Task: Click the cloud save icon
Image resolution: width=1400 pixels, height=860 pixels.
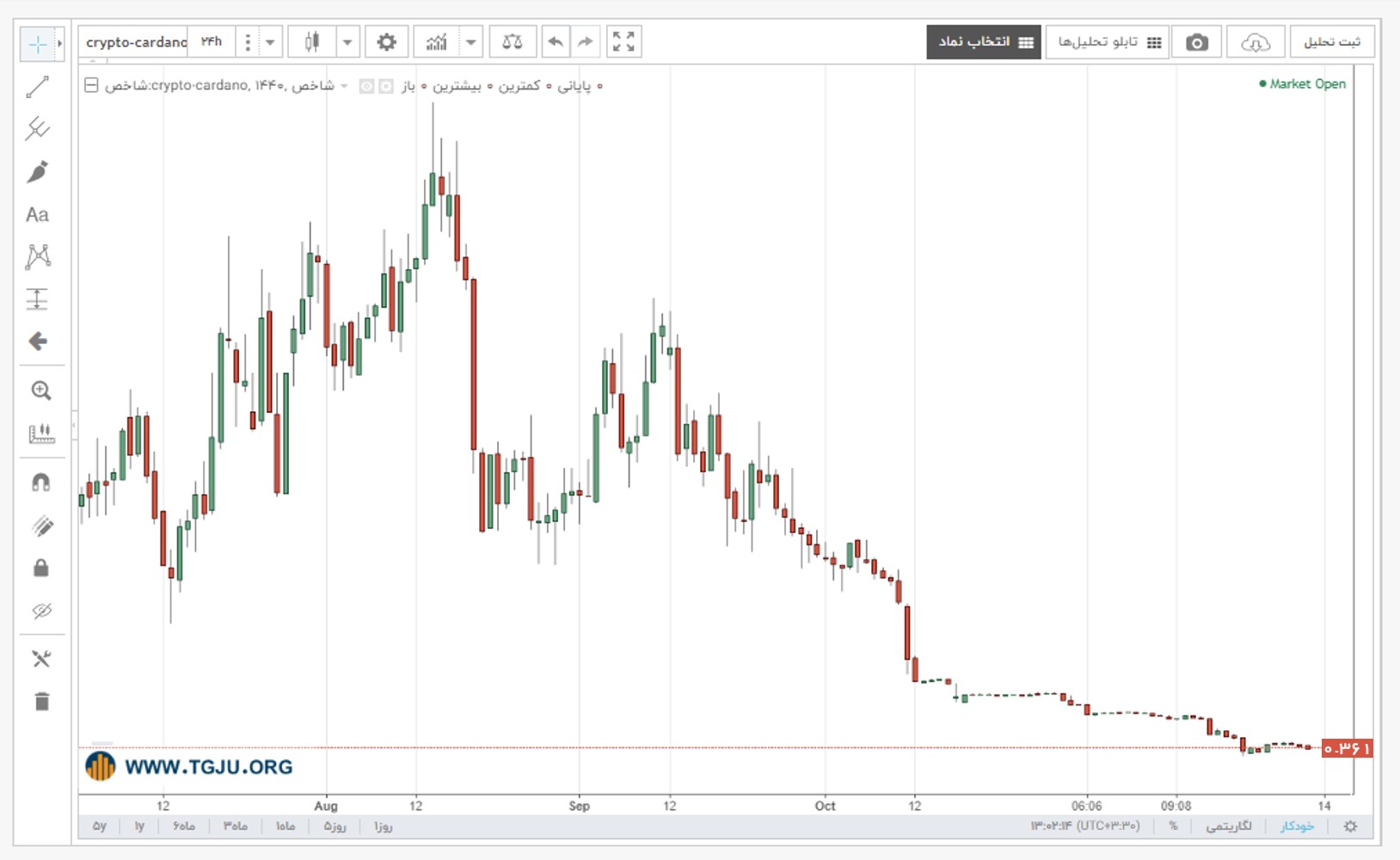Action: (1256, 42)
